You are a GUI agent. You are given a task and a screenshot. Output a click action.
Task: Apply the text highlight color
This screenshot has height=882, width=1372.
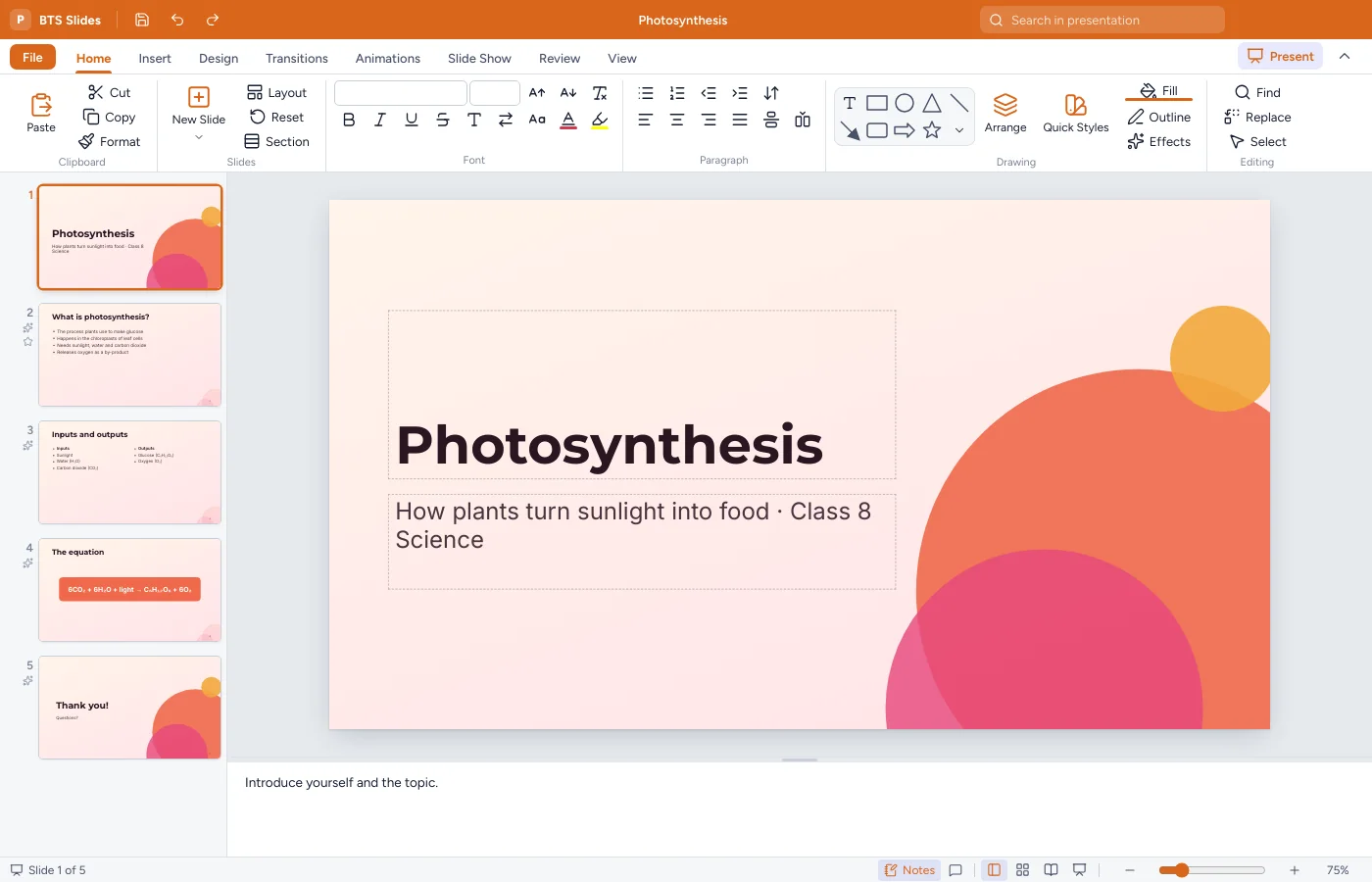(x=600, y=120)
